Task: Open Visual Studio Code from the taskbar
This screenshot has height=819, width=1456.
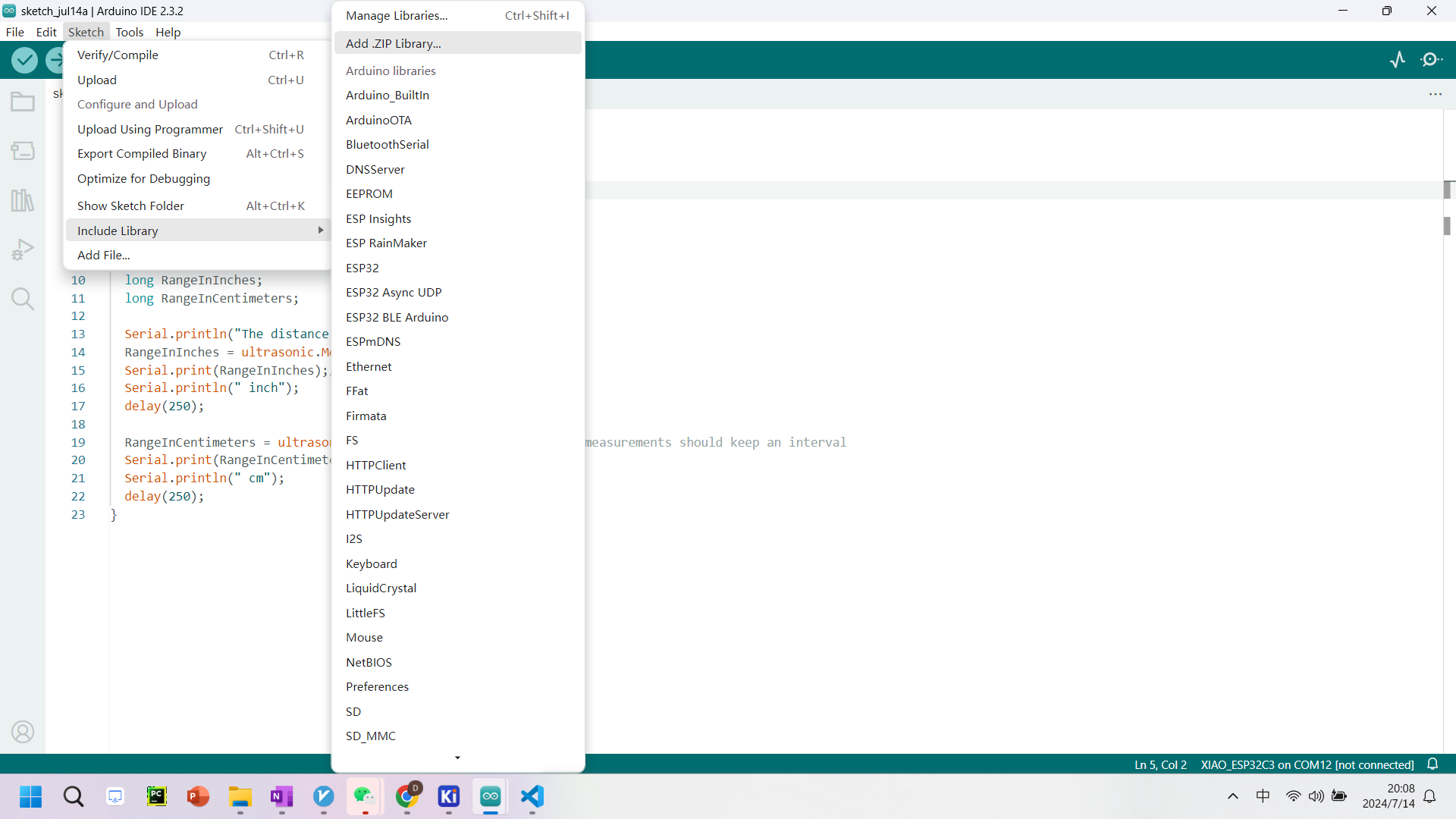Action: pyautogui.click(x=532, y=797)
